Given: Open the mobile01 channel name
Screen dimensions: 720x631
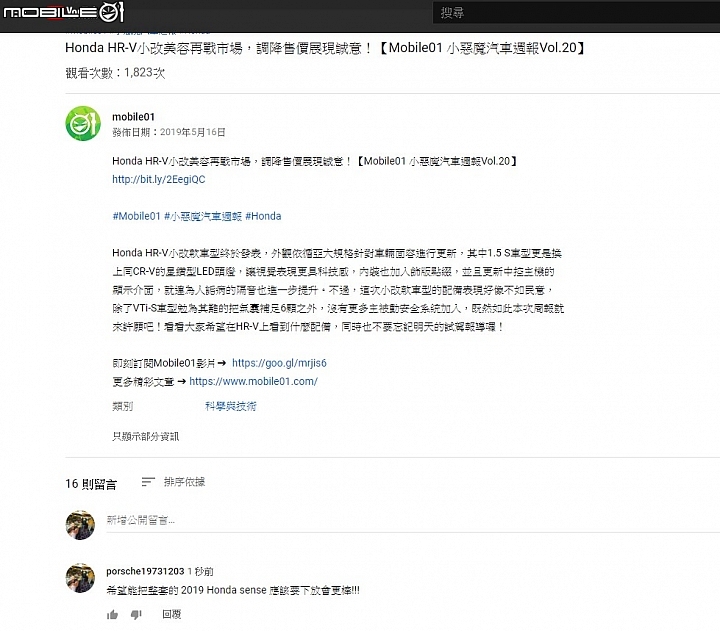Looking at the screenshot, I should [x=133, y=117].
